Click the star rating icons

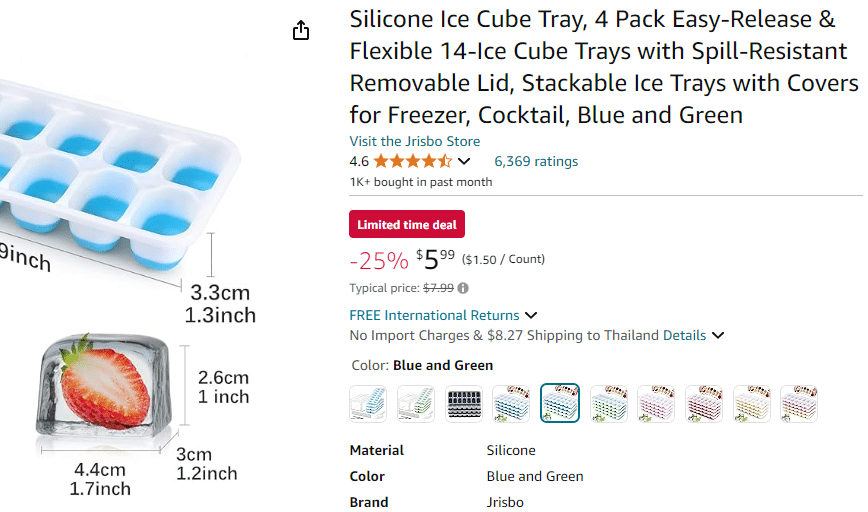(413, 161)
